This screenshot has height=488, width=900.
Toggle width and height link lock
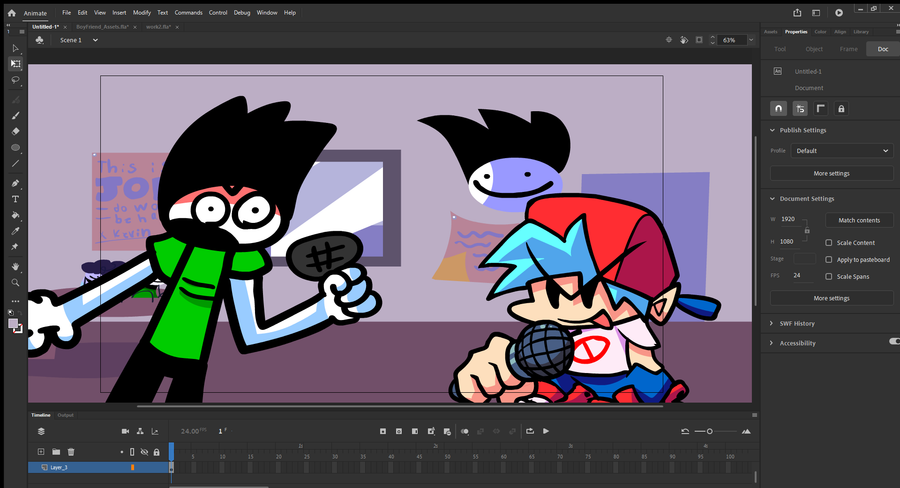[807, 231]
